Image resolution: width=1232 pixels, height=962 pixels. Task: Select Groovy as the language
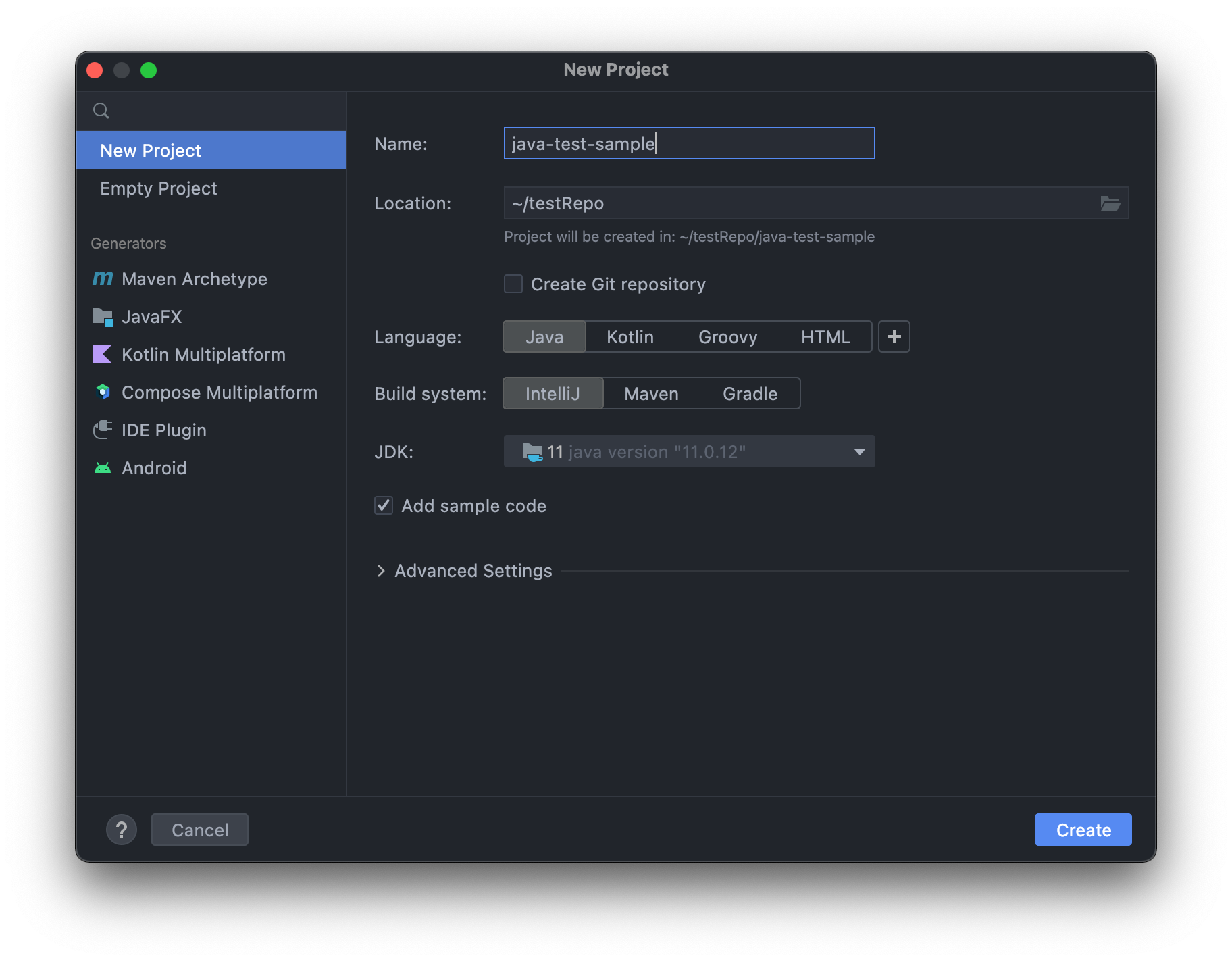[727, 336]
